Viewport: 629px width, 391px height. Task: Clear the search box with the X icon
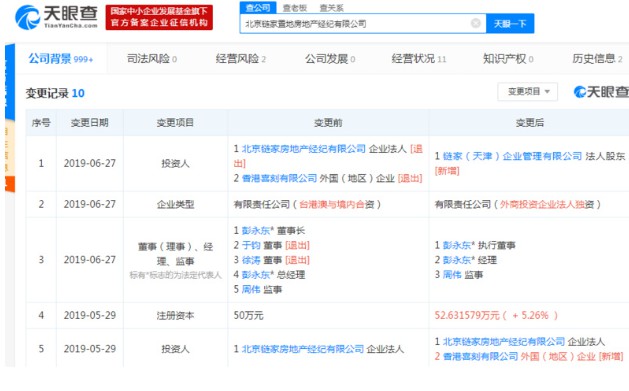click(x=476, y=23)
